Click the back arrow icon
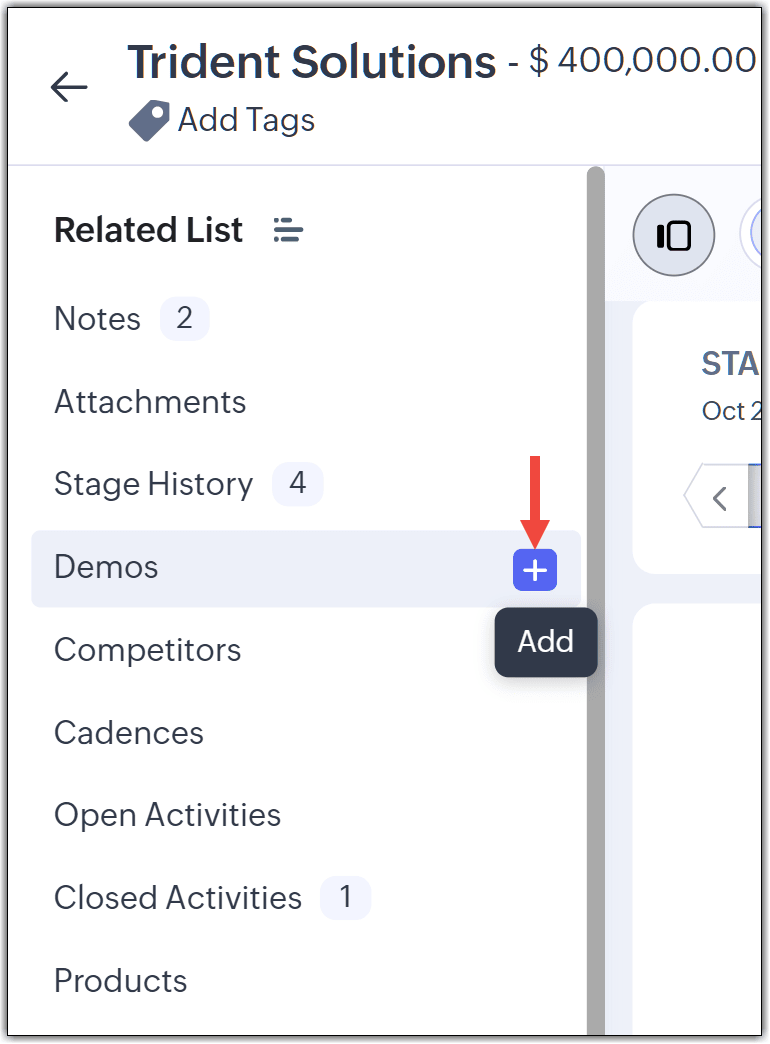The image size is (770, 1044). click(x=69, y=87)
